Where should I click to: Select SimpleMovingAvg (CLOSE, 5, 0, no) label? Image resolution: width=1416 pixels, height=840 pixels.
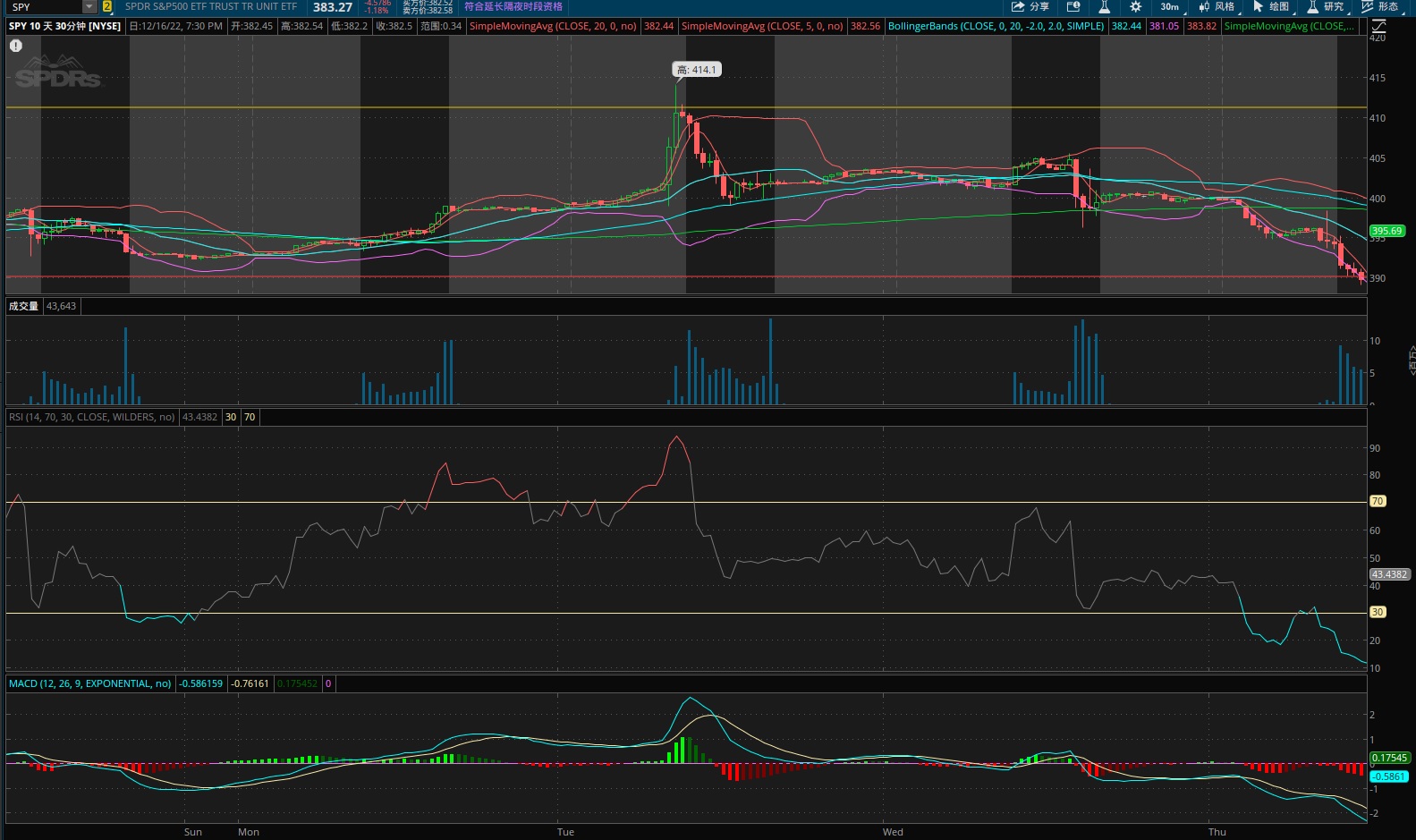pos(762,26)
